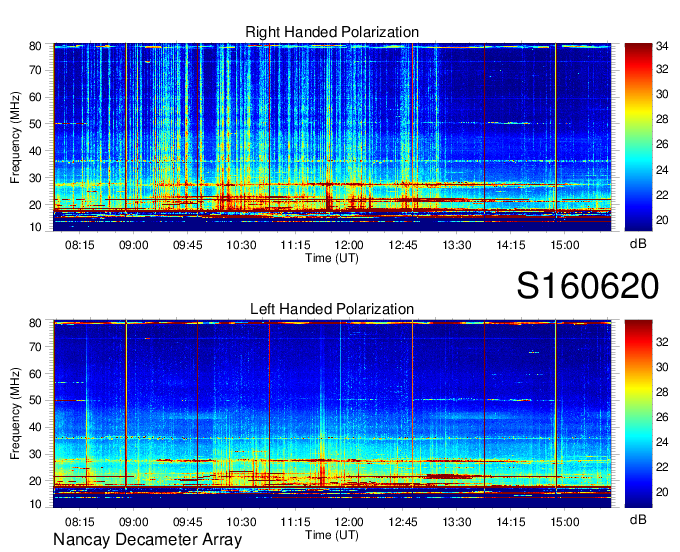This screenshot has width=680, height=552.
Task: Click the Right Handed Polarization spectrogram
Action: (332, 137)
